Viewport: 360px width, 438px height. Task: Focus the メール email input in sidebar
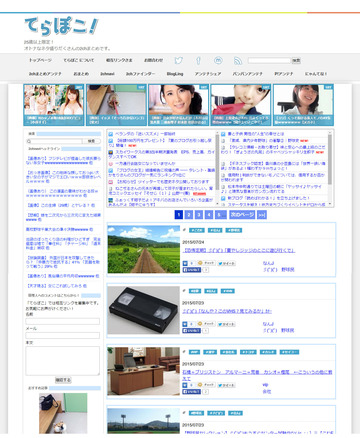click(x=63, y=335)
